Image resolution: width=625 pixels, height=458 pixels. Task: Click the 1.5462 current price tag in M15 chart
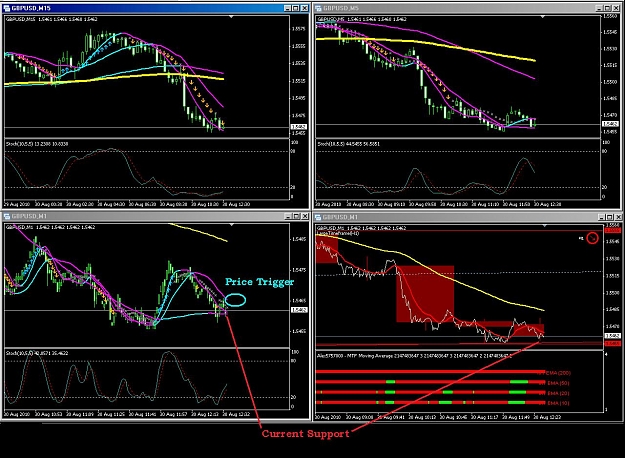(x=299, y=127)
